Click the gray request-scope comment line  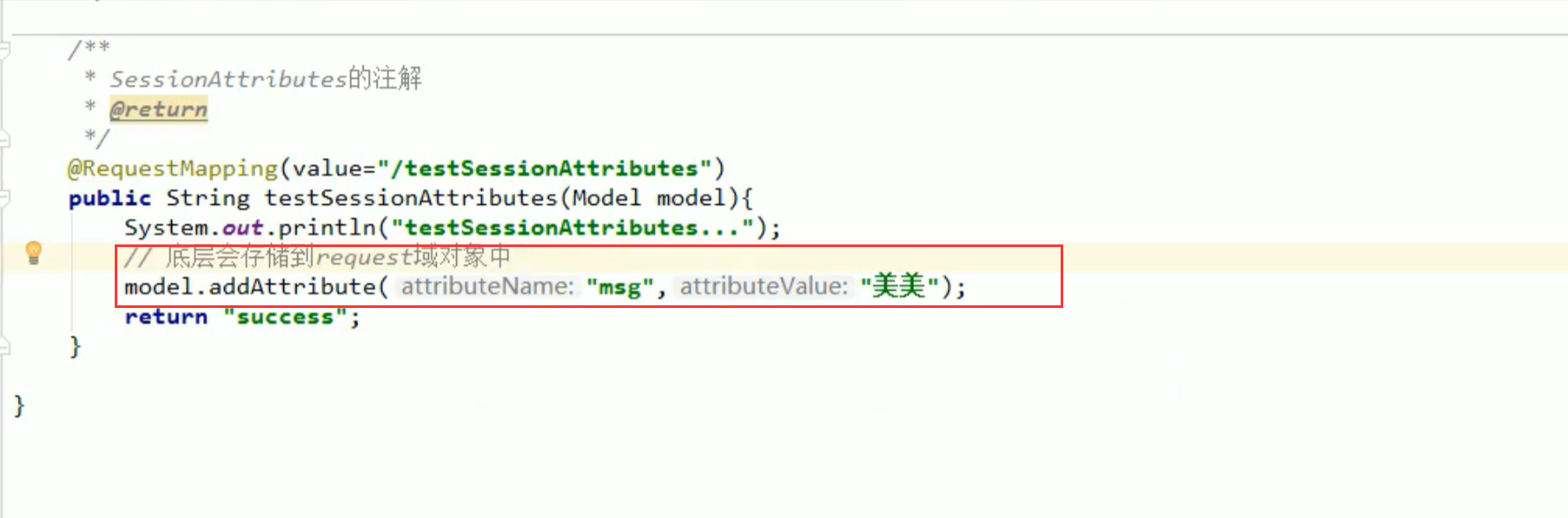pos(318,257)
